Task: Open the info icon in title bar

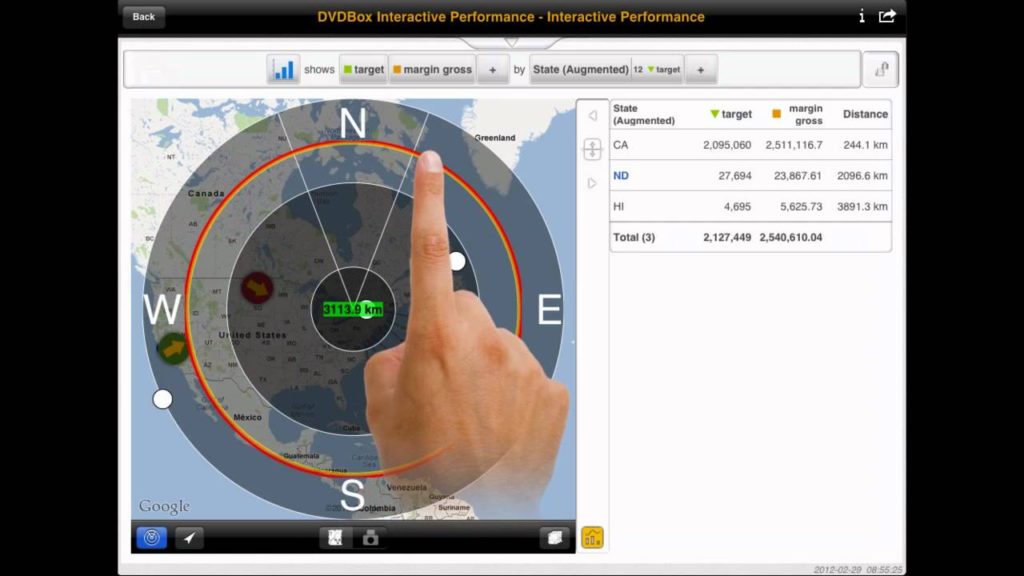Action: coord(861,16)
